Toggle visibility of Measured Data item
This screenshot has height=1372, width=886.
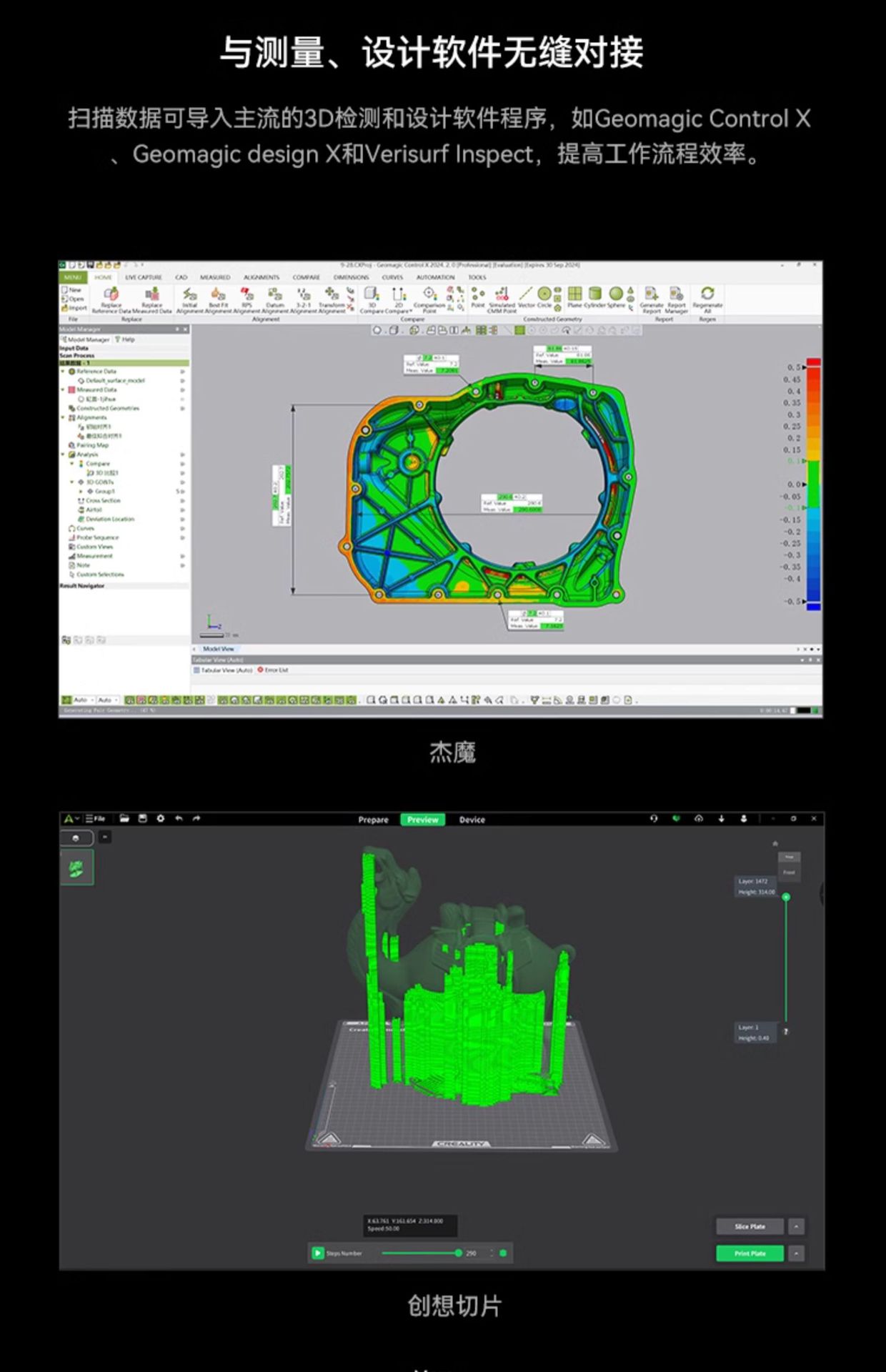point(183,390)
